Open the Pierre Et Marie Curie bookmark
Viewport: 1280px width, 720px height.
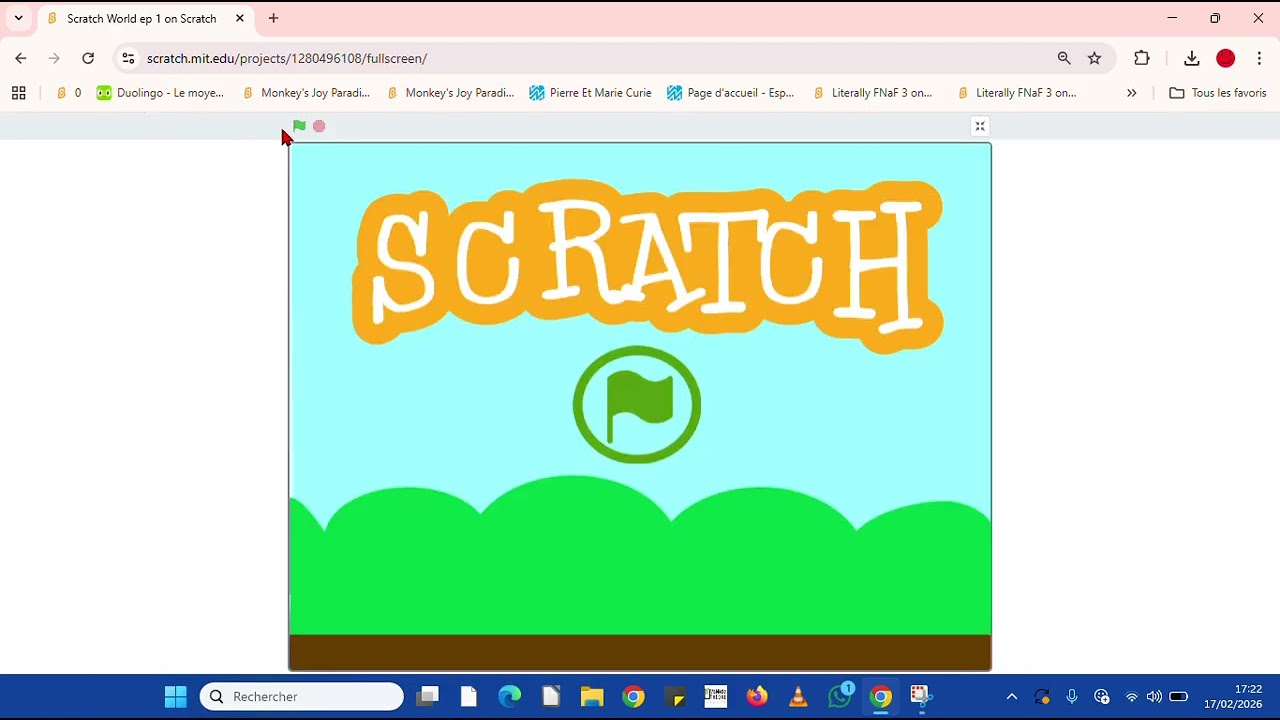click(x=590, y=93)
